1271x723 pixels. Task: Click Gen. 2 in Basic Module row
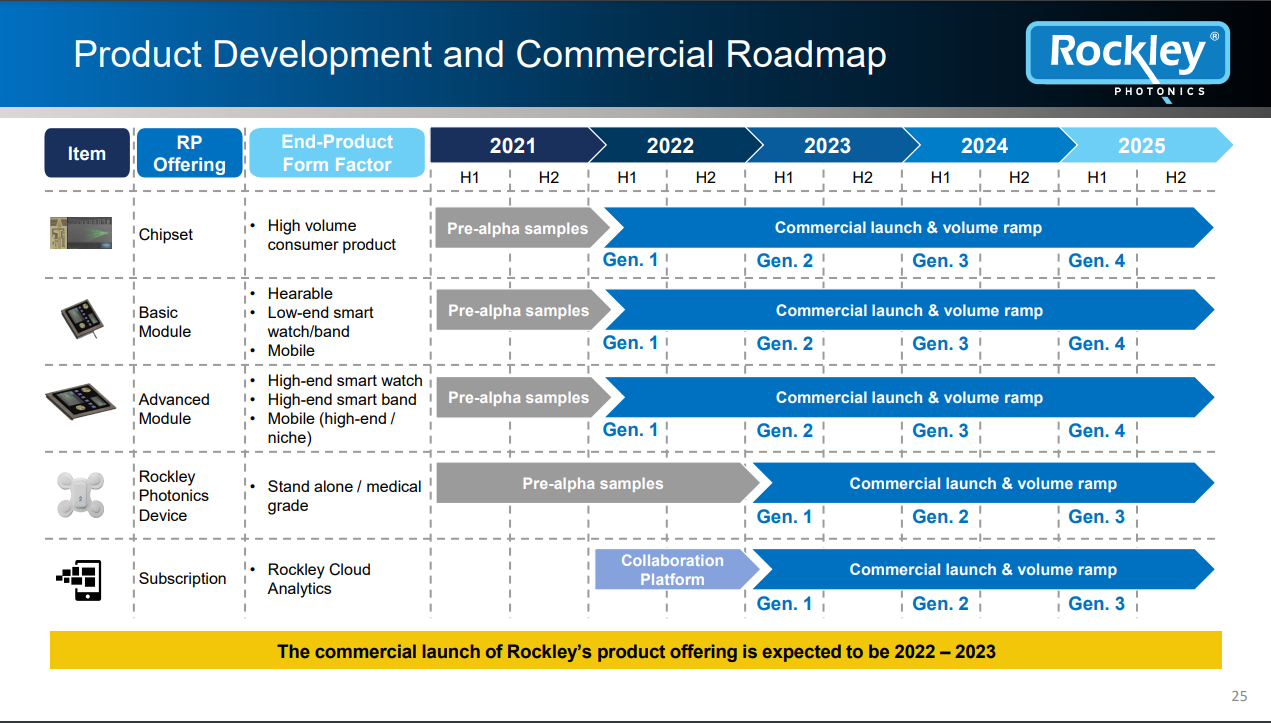pos(785,343)
